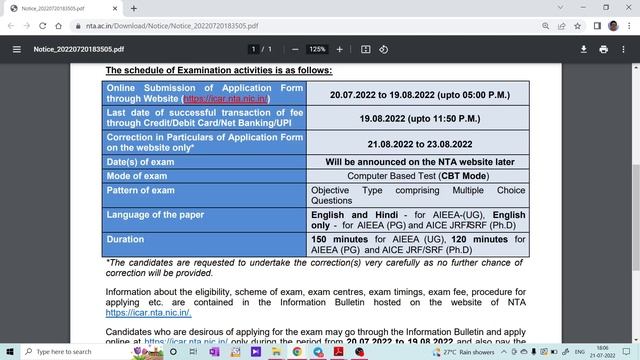Click 'Will be announced on the NTA website later'
Viewport: 640px width, 360px height.
pyautogui.click(x=420, y=162)
